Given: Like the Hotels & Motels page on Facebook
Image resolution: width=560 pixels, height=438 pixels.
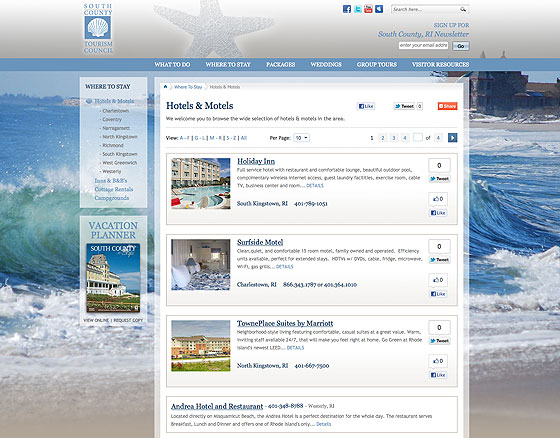Looking at the screenshot, I should [366, 106].
